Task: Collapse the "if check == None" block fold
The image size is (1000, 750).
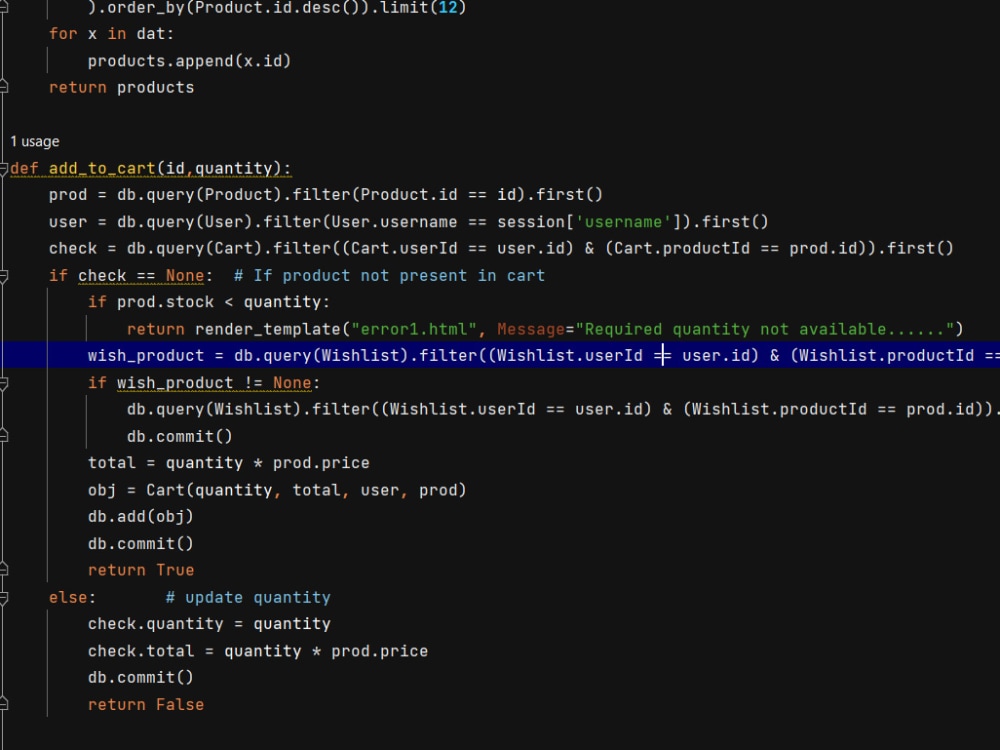Action: (x=3, y=276)
